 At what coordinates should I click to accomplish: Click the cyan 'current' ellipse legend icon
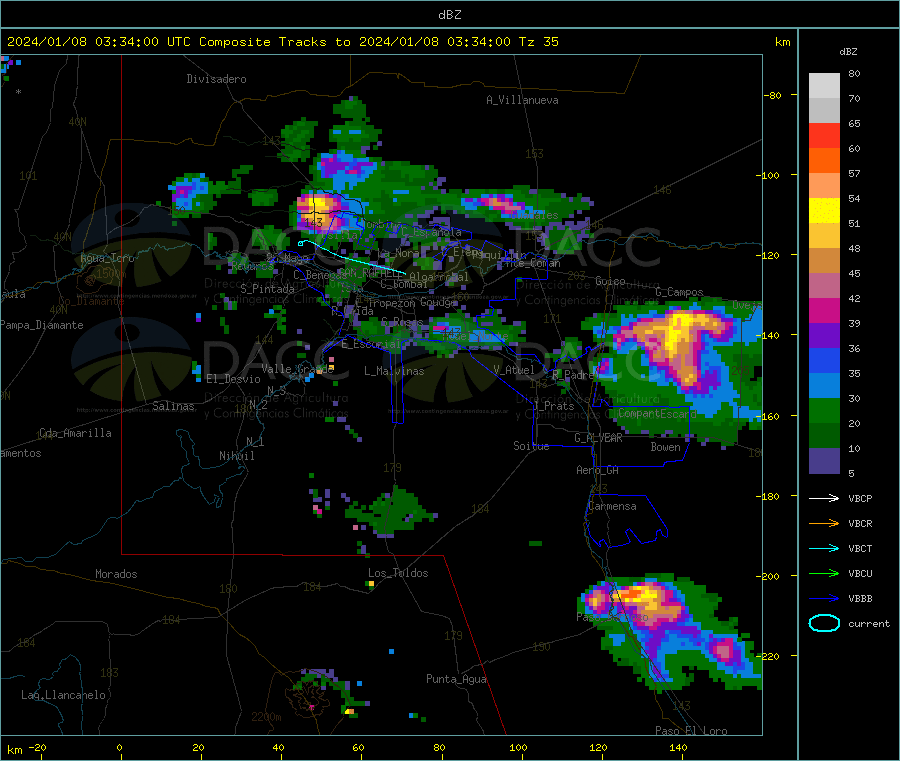point(824,623)
